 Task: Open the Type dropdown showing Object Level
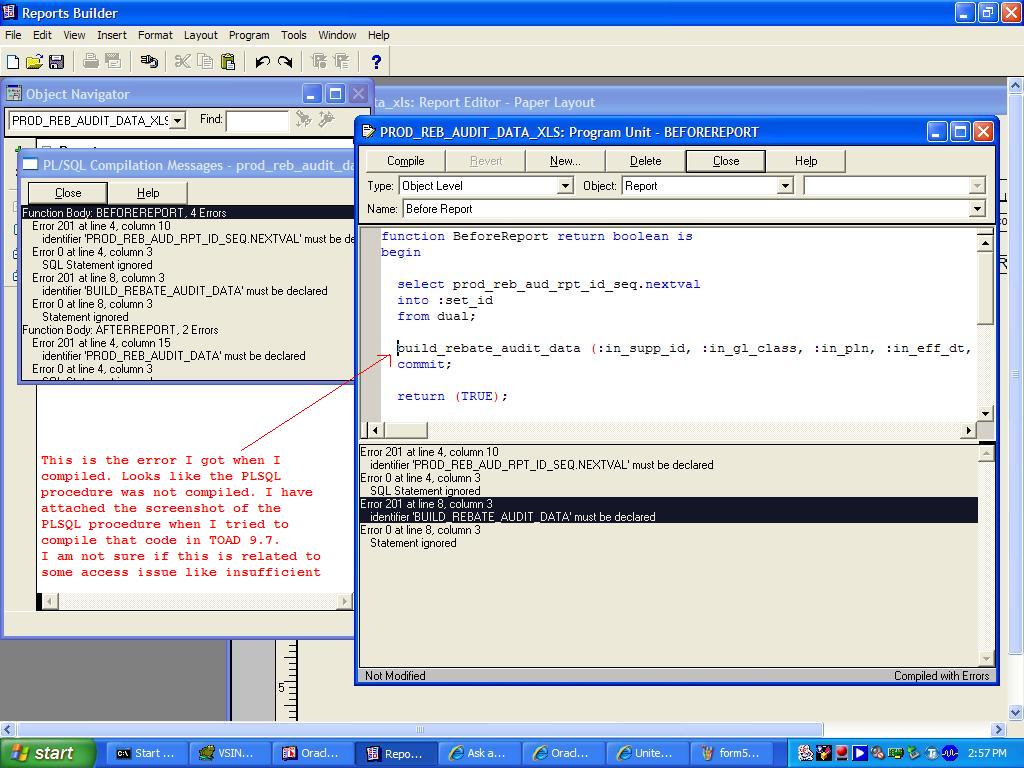565,185
